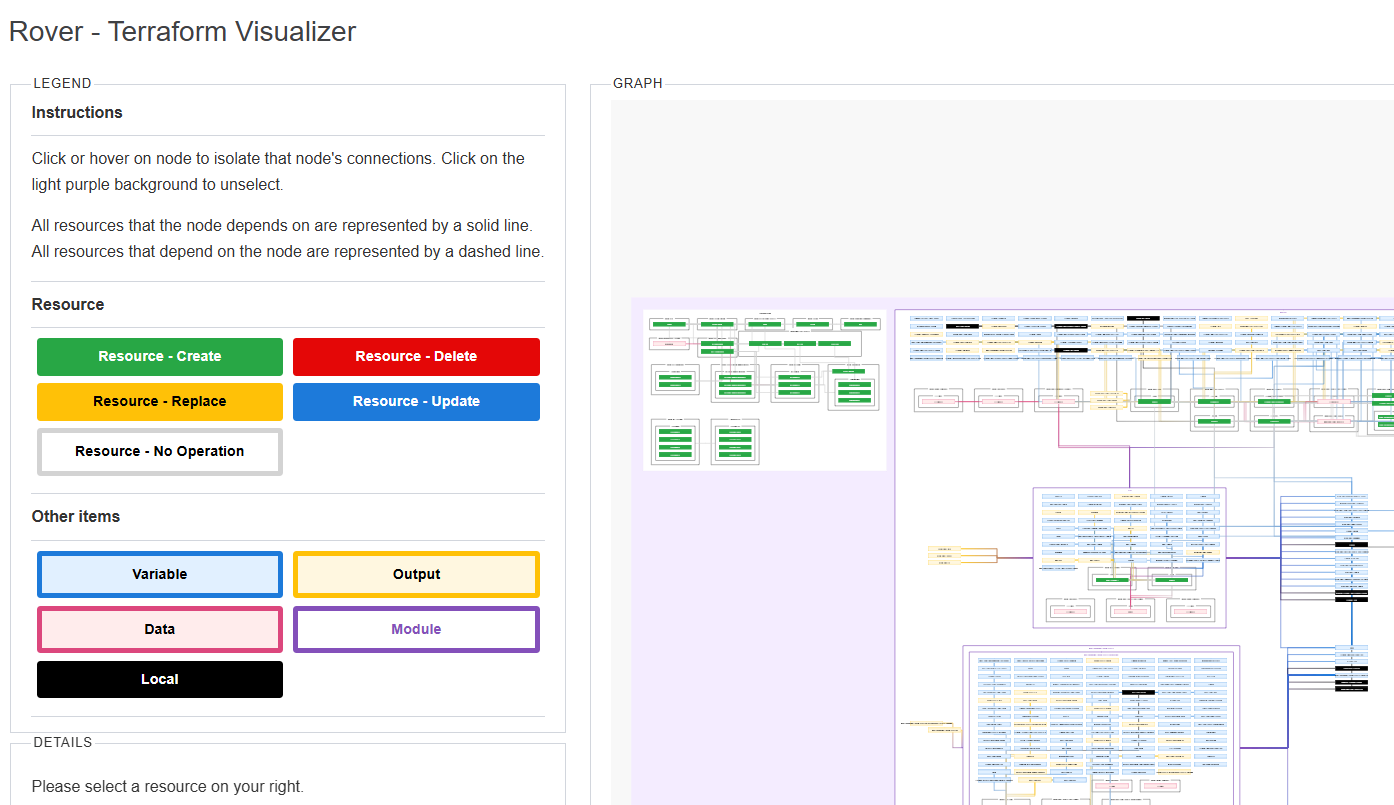This screenshot has width=1394, height=805.
Task: Click the Resource - Replace legend icon
Action: click(x=159, y=400)
